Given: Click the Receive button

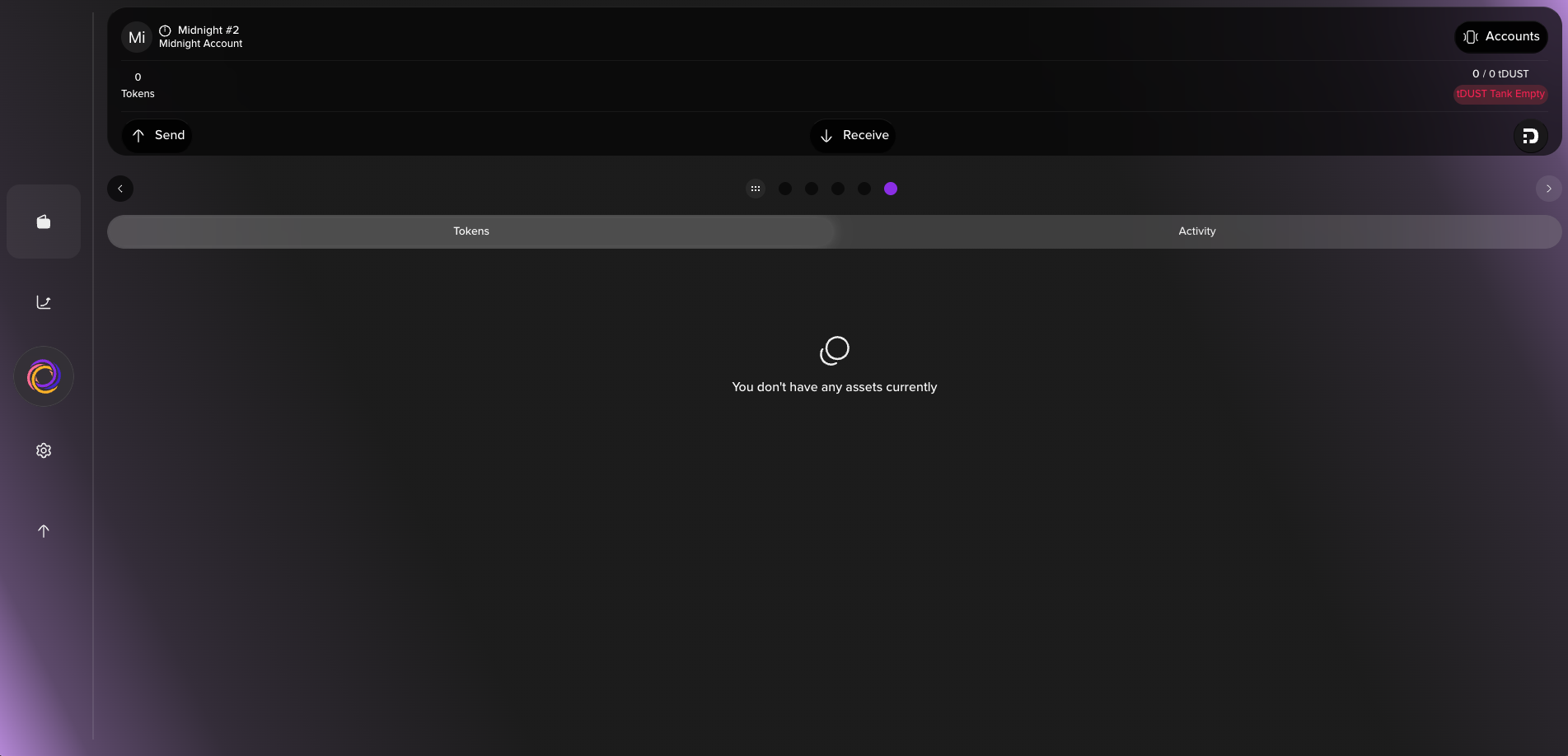Looking at the screenshot, I should click(x=854, y=136).
